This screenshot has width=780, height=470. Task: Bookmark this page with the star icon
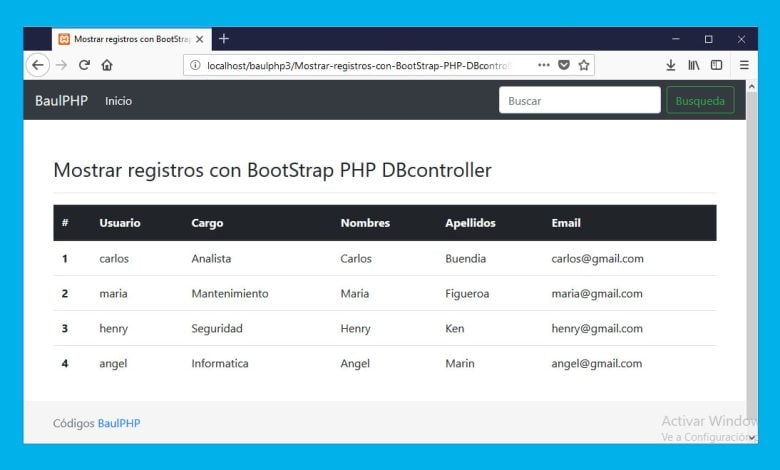coord(584,65)
